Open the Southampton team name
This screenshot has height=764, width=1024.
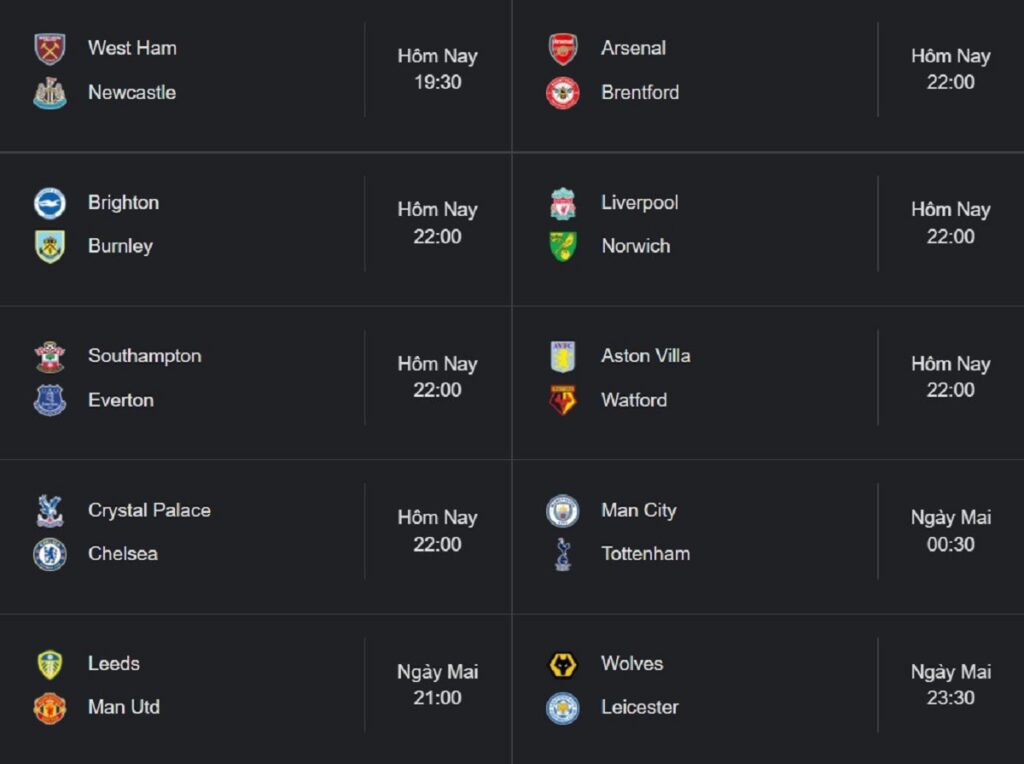pos(145,356)
